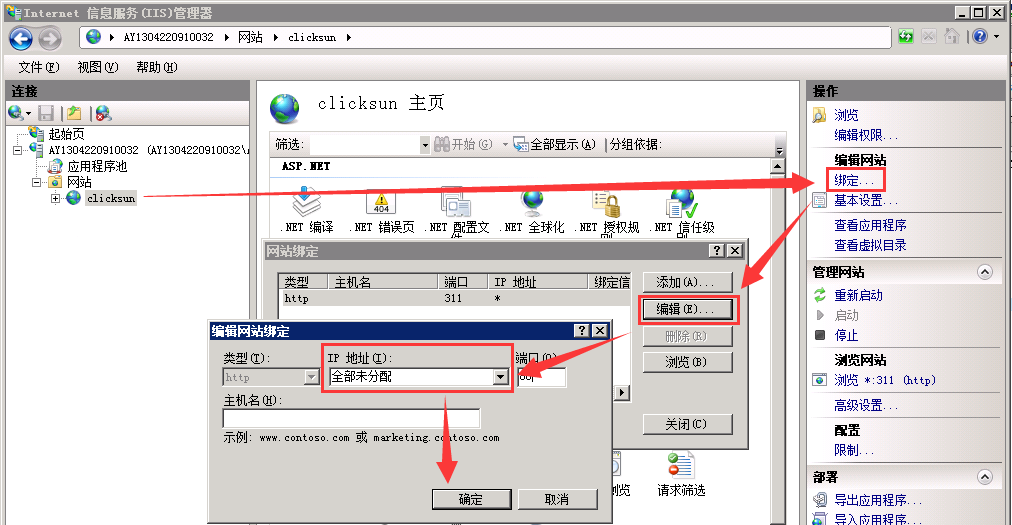Open the .NET 错误页 404 icon
Screen dimensions: 1012x525
pos(381,201)
